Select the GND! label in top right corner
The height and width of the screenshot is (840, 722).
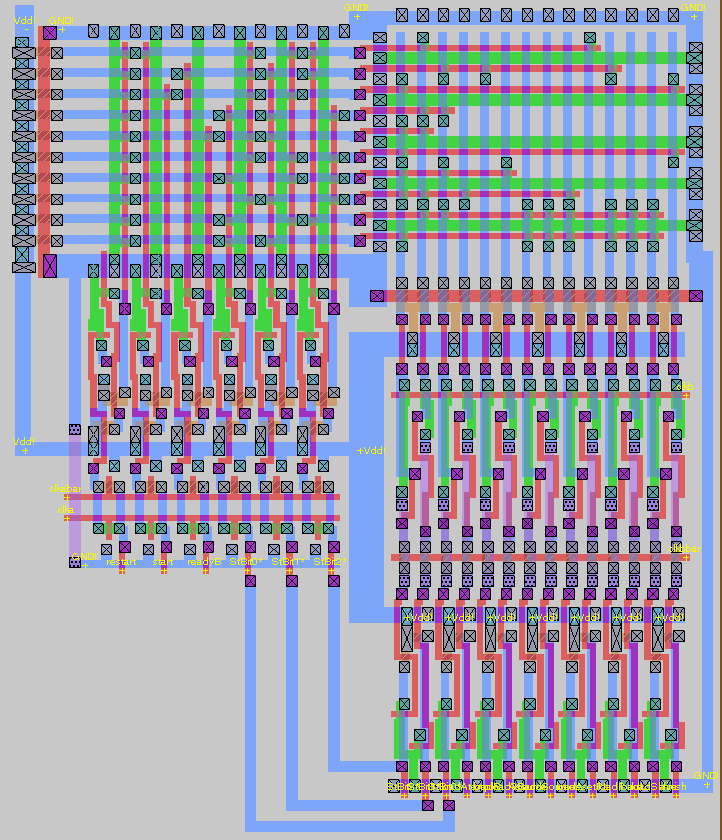click(694, 8)
